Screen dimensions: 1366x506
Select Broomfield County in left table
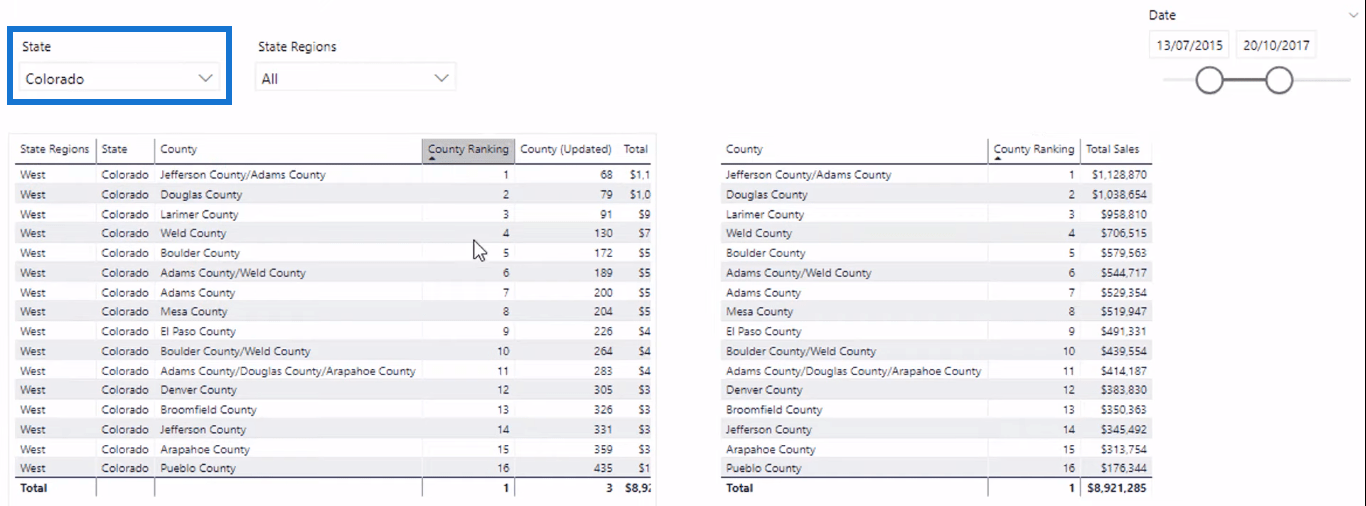coord(208,410)
